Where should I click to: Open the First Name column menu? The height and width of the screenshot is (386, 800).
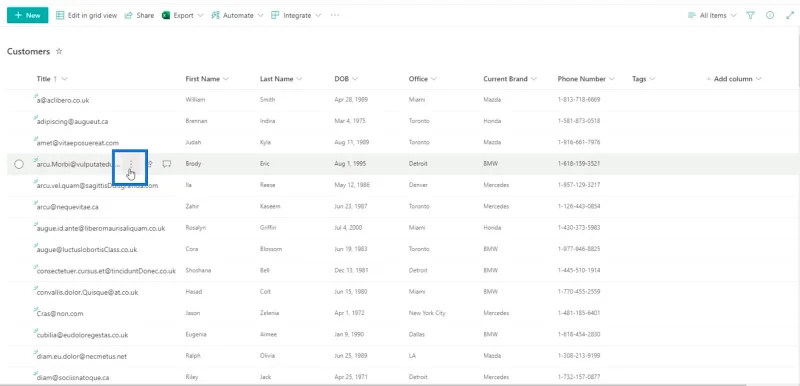[x=207, y=79]
